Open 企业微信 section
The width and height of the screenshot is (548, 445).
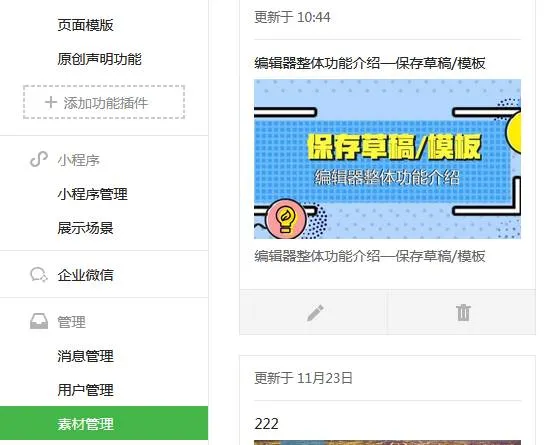pos(86,275)
